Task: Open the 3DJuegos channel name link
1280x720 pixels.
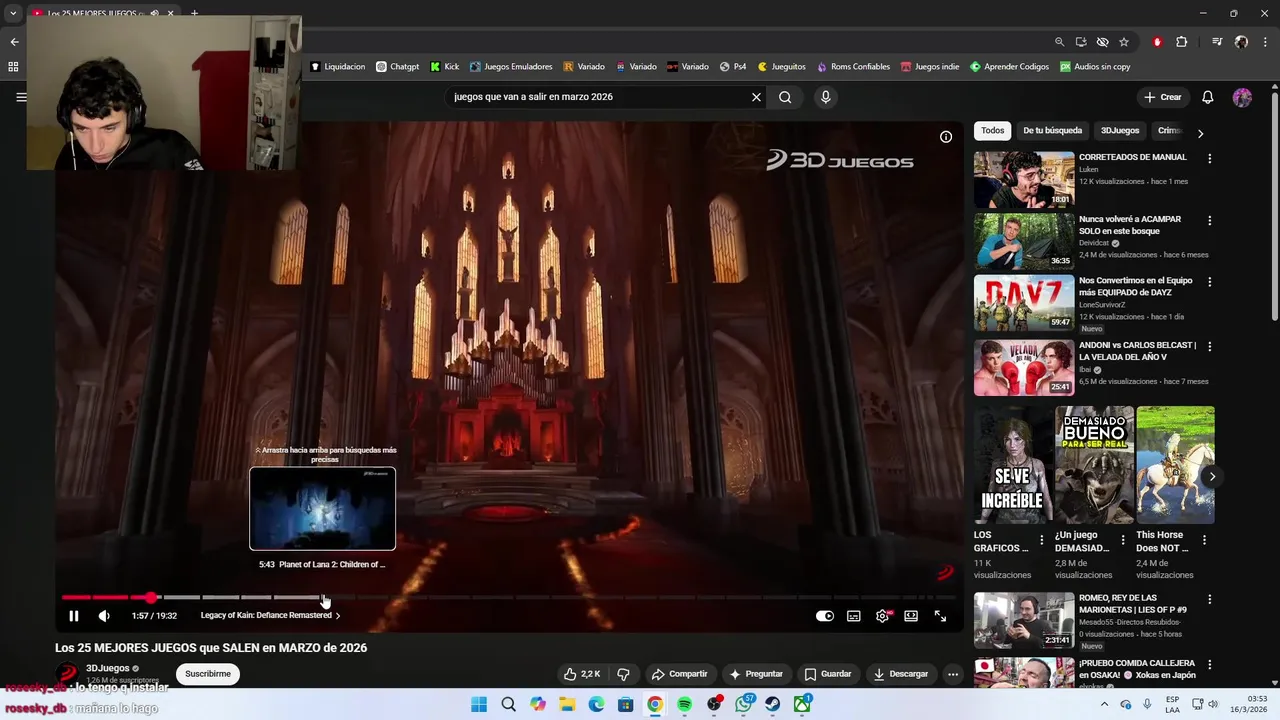Action: (107, 668)
